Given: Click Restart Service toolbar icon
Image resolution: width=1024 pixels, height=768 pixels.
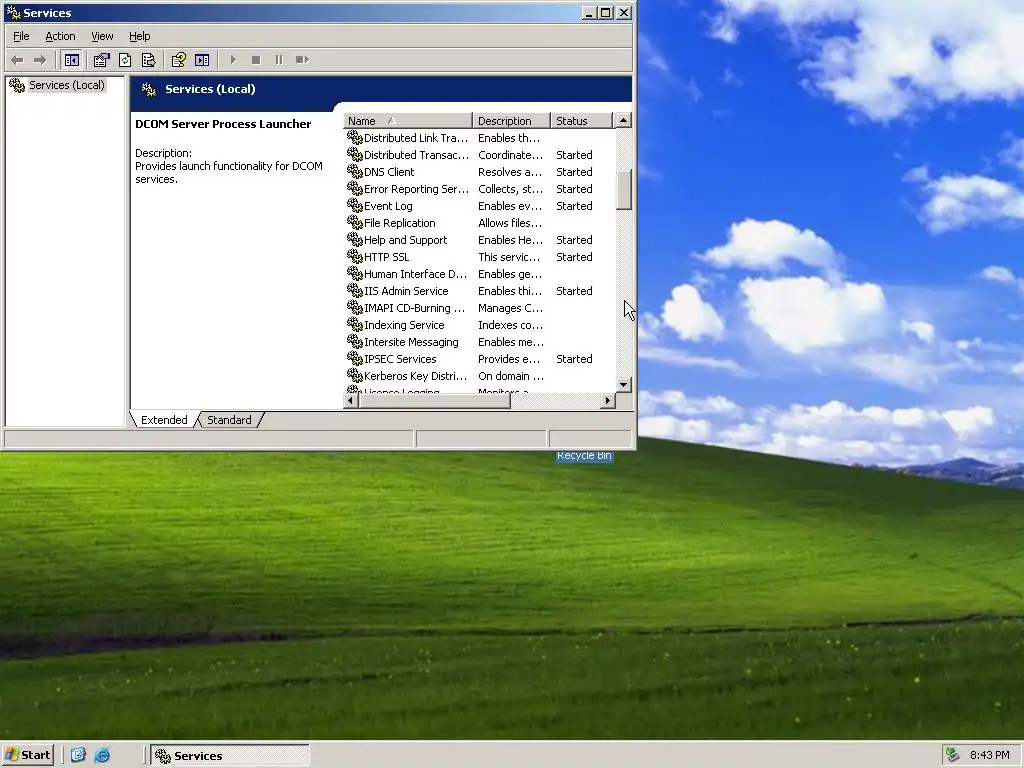Looking at the screenshot, I should point(302,60).
